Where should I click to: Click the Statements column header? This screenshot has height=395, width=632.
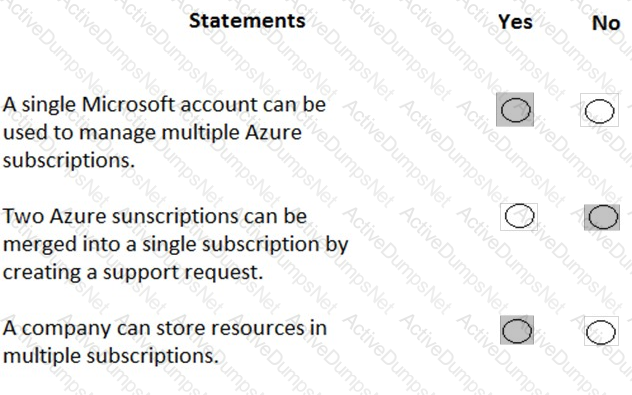click(247, 20)
